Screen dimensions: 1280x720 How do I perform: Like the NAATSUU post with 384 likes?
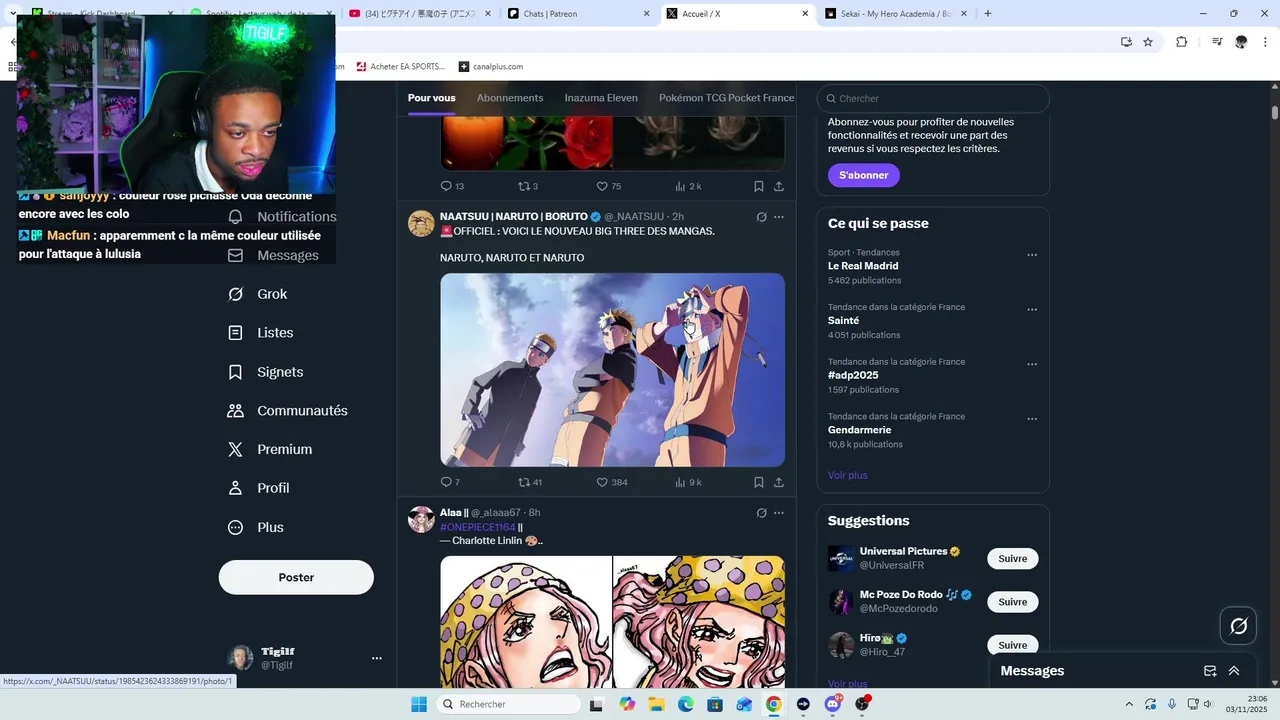click(x=602, y=482)
